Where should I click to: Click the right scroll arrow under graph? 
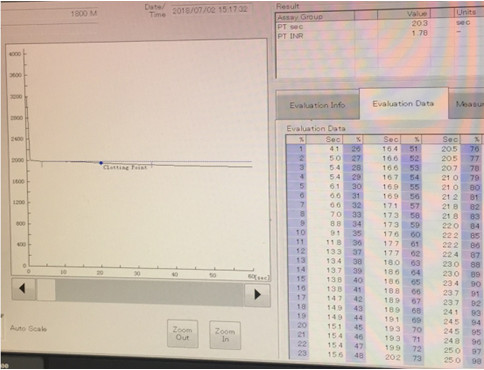point(257,295)
